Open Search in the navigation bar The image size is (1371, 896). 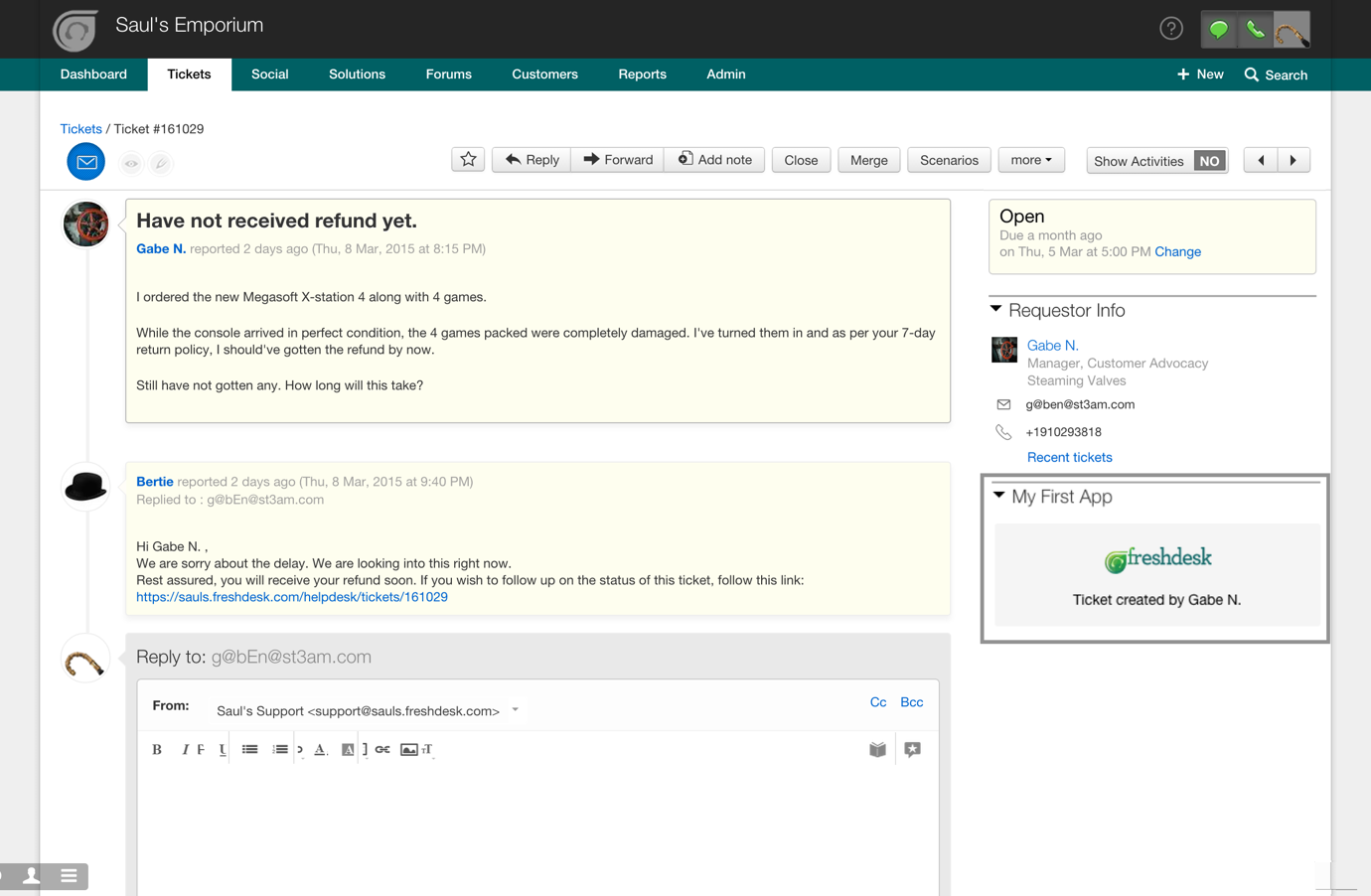click(x=1276, y=75)
